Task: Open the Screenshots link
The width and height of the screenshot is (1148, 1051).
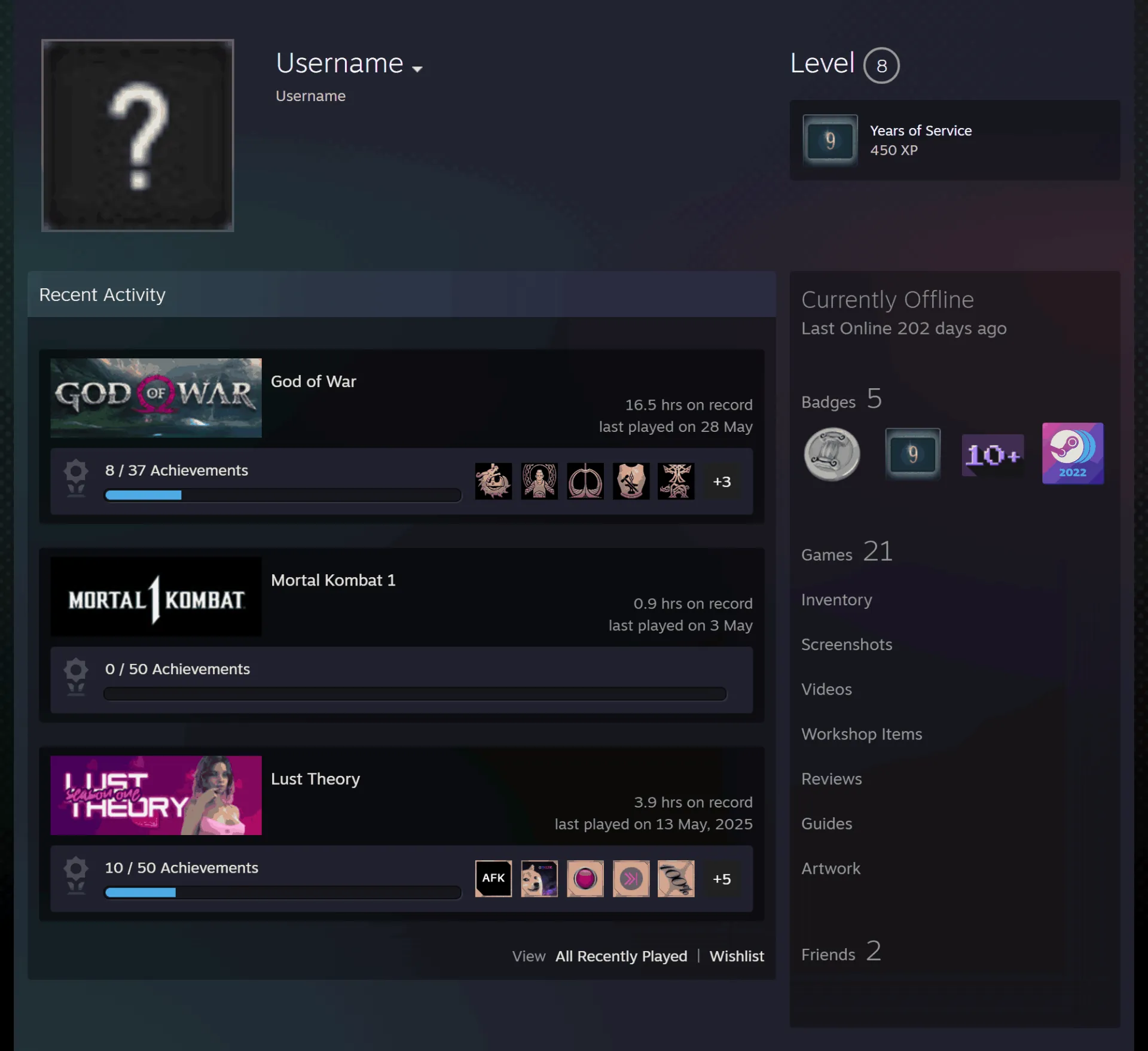Action: tap(847, 644)
